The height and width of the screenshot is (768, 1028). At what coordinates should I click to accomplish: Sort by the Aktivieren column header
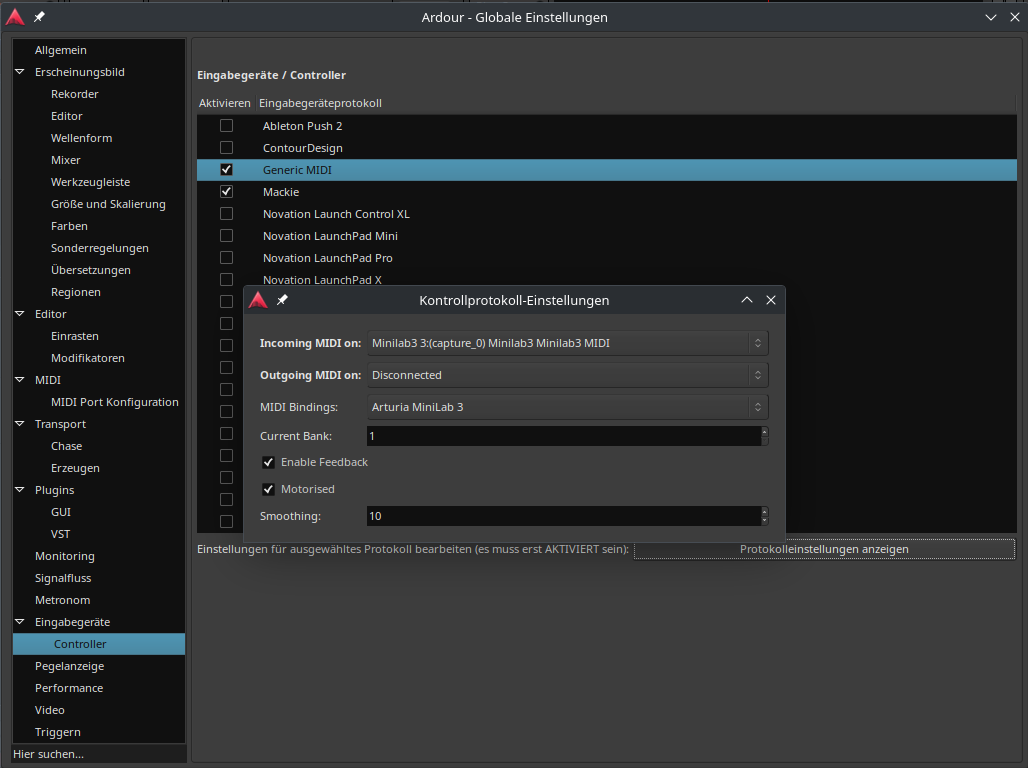click(225, 103)
